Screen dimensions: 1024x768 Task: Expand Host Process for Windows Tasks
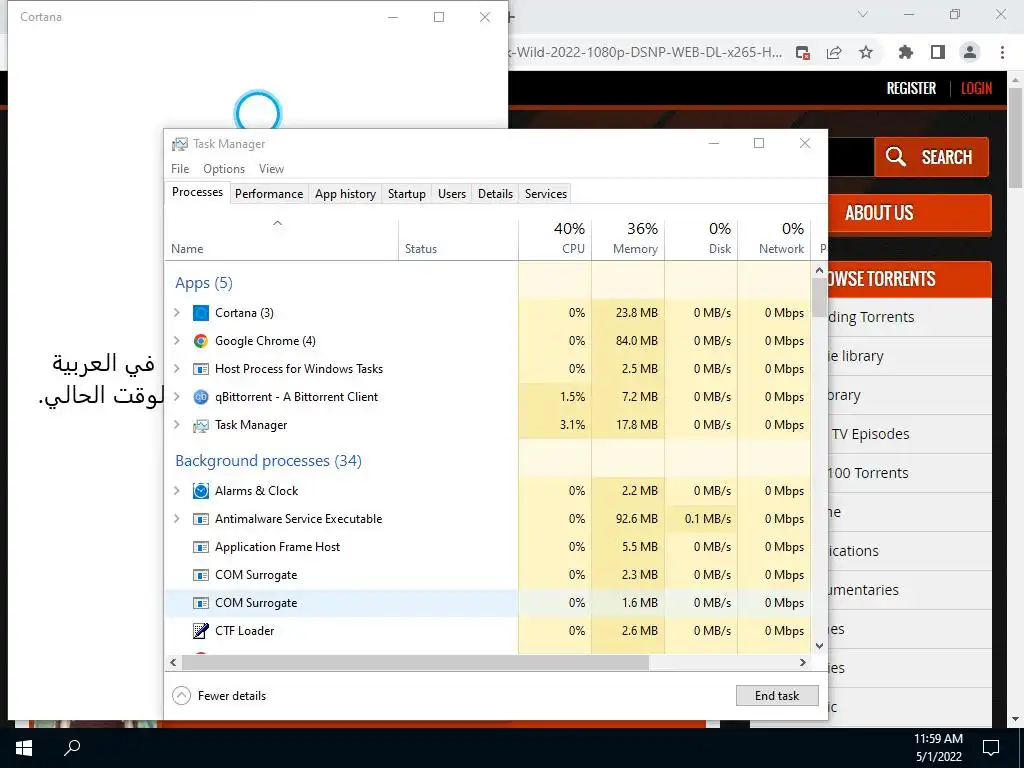pyautogui.click(x=176, y=369)
